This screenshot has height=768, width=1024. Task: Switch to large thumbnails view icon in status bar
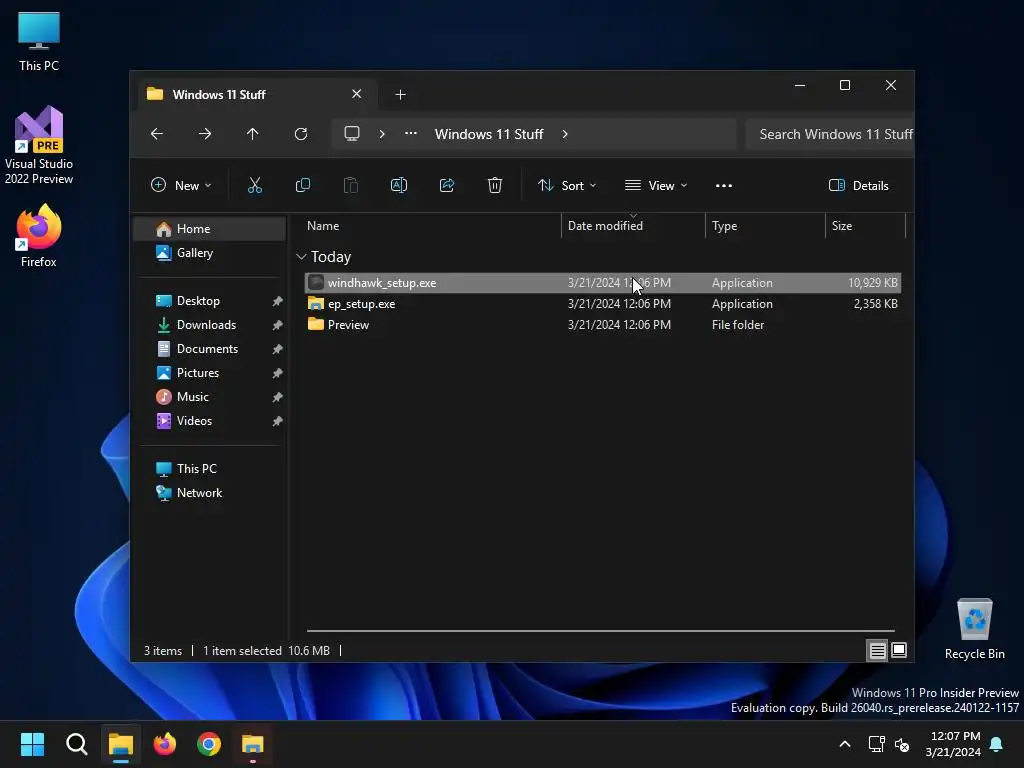(899, 650)
